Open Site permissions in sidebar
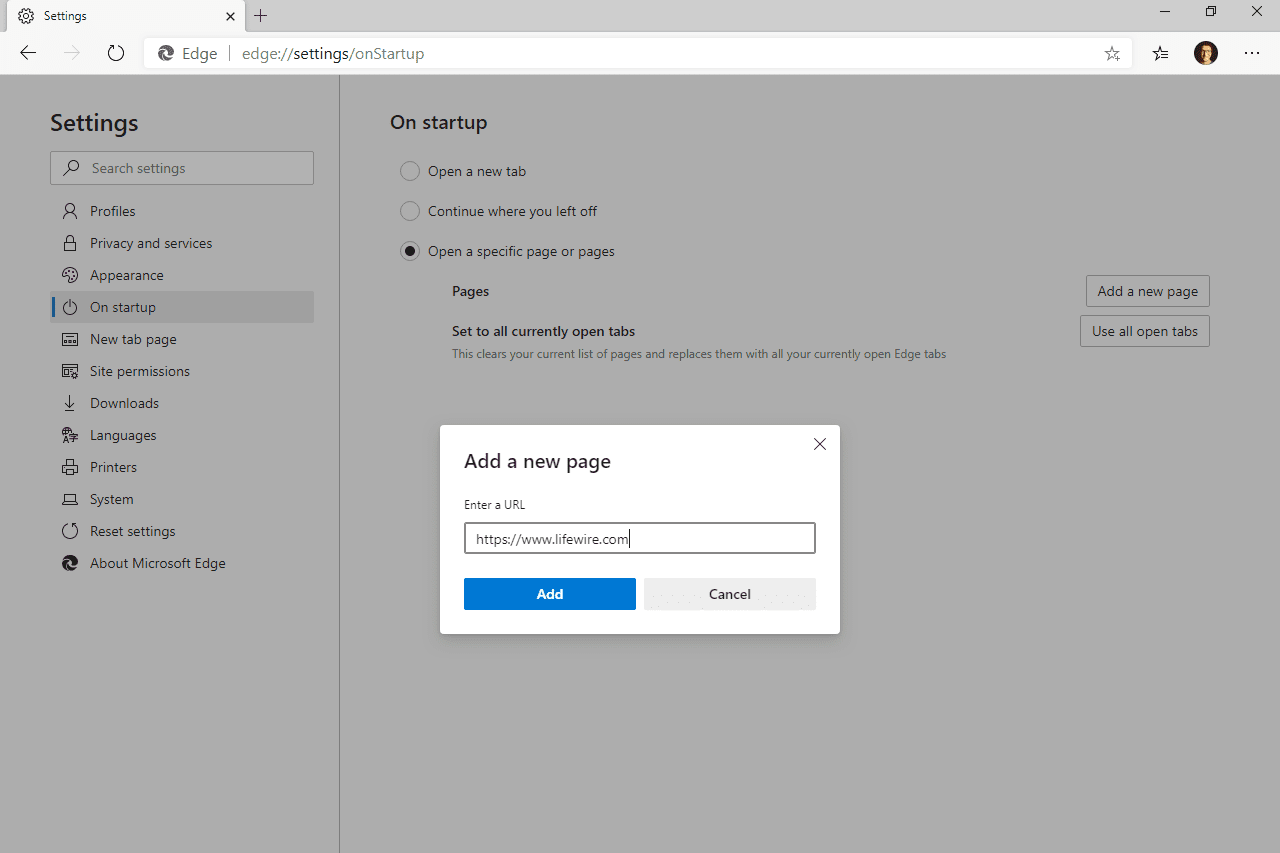Image resolution: width=1280 pixels, height=853 pixels. (x=139, y=371)
